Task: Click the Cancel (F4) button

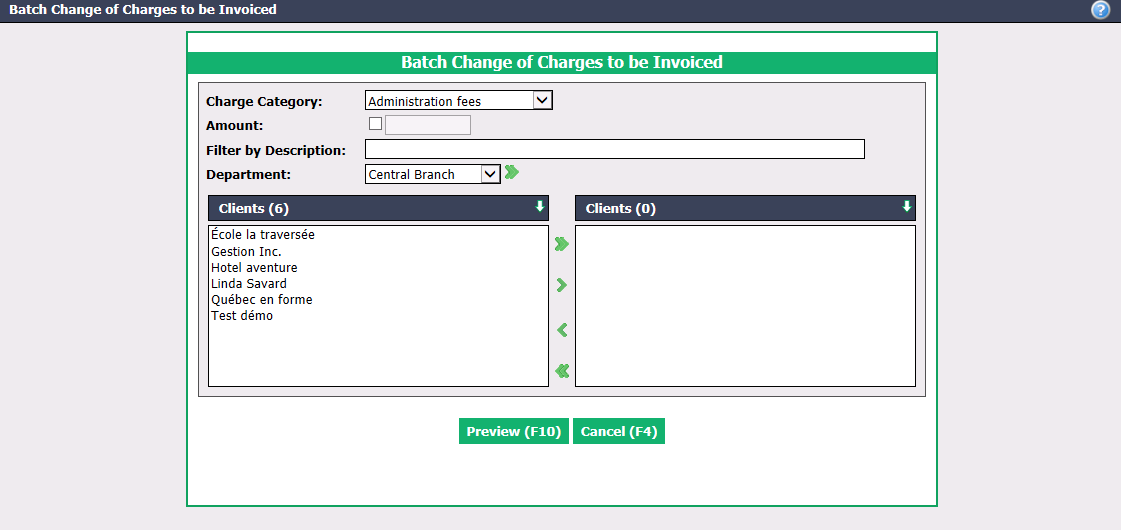Action: [618, 431]
